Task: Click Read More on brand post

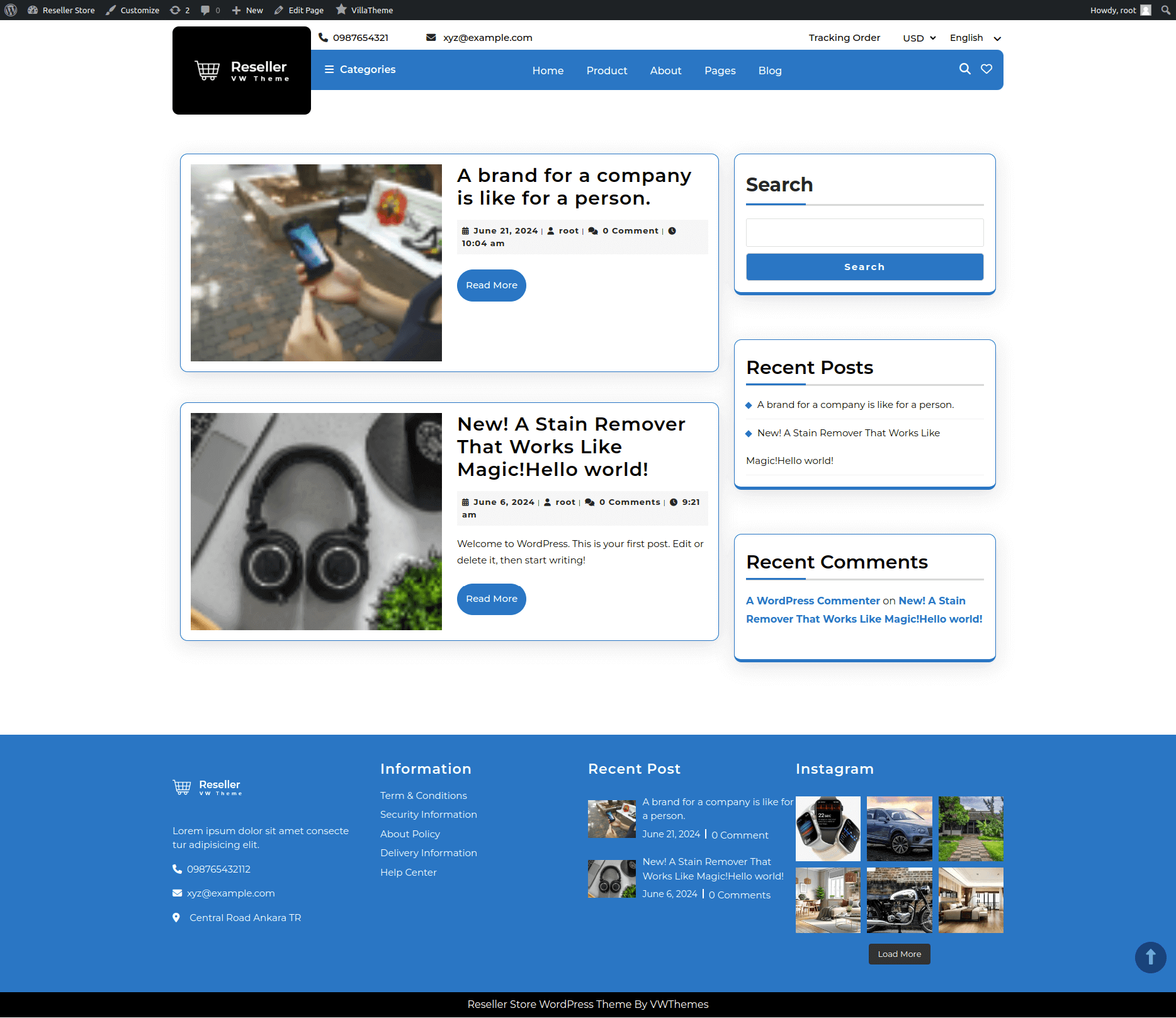Action: (x=491, y=285)
